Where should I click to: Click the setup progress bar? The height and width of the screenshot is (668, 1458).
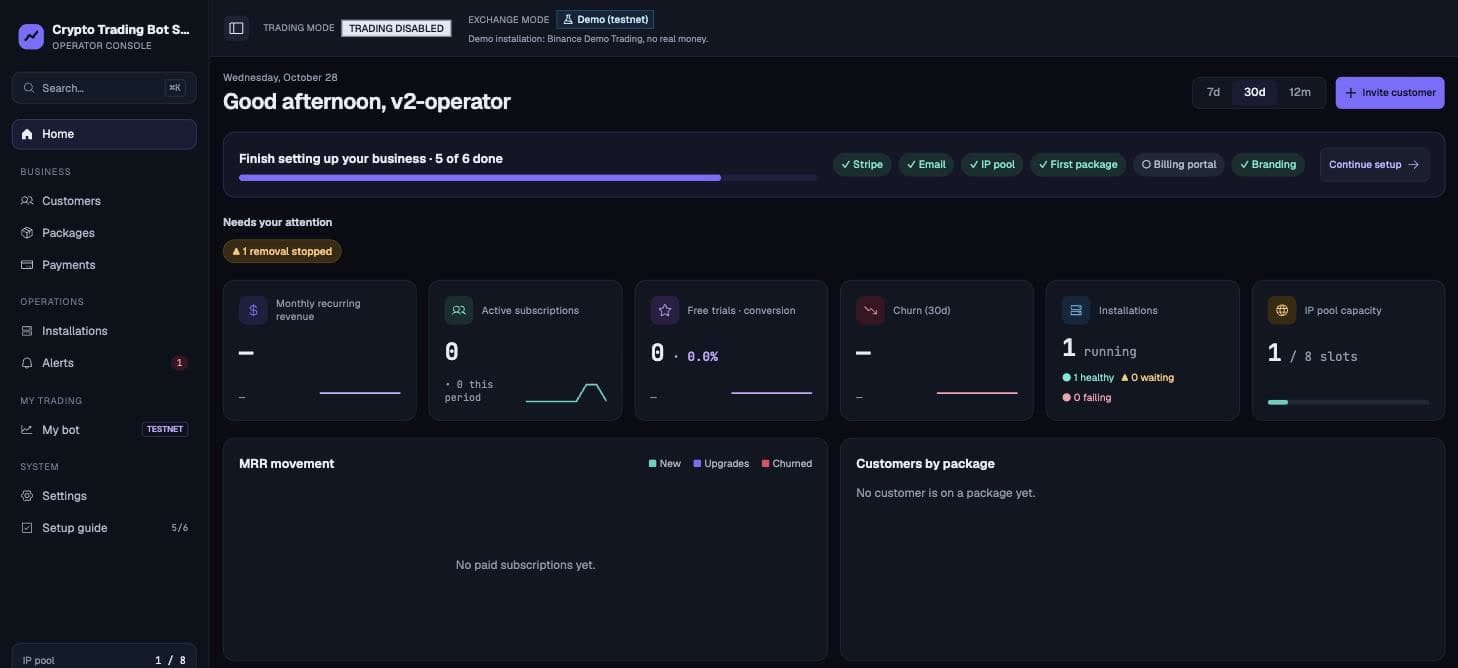[528, 178]
